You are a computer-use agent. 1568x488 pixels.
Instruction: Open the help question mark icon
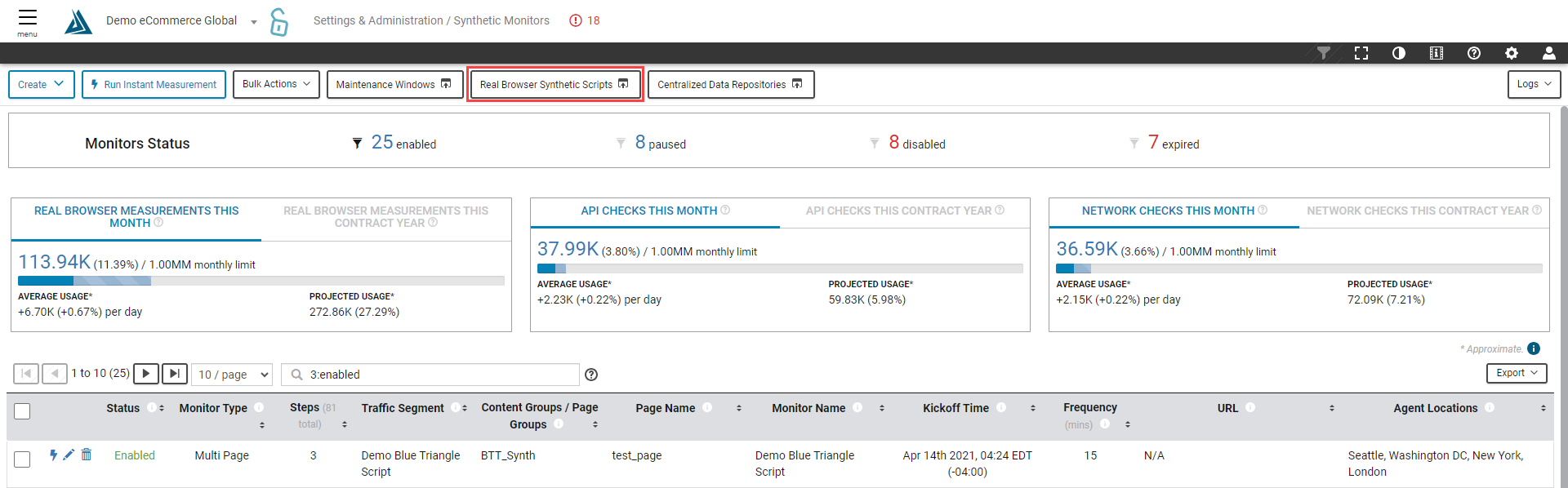[x=1473, y=53]
